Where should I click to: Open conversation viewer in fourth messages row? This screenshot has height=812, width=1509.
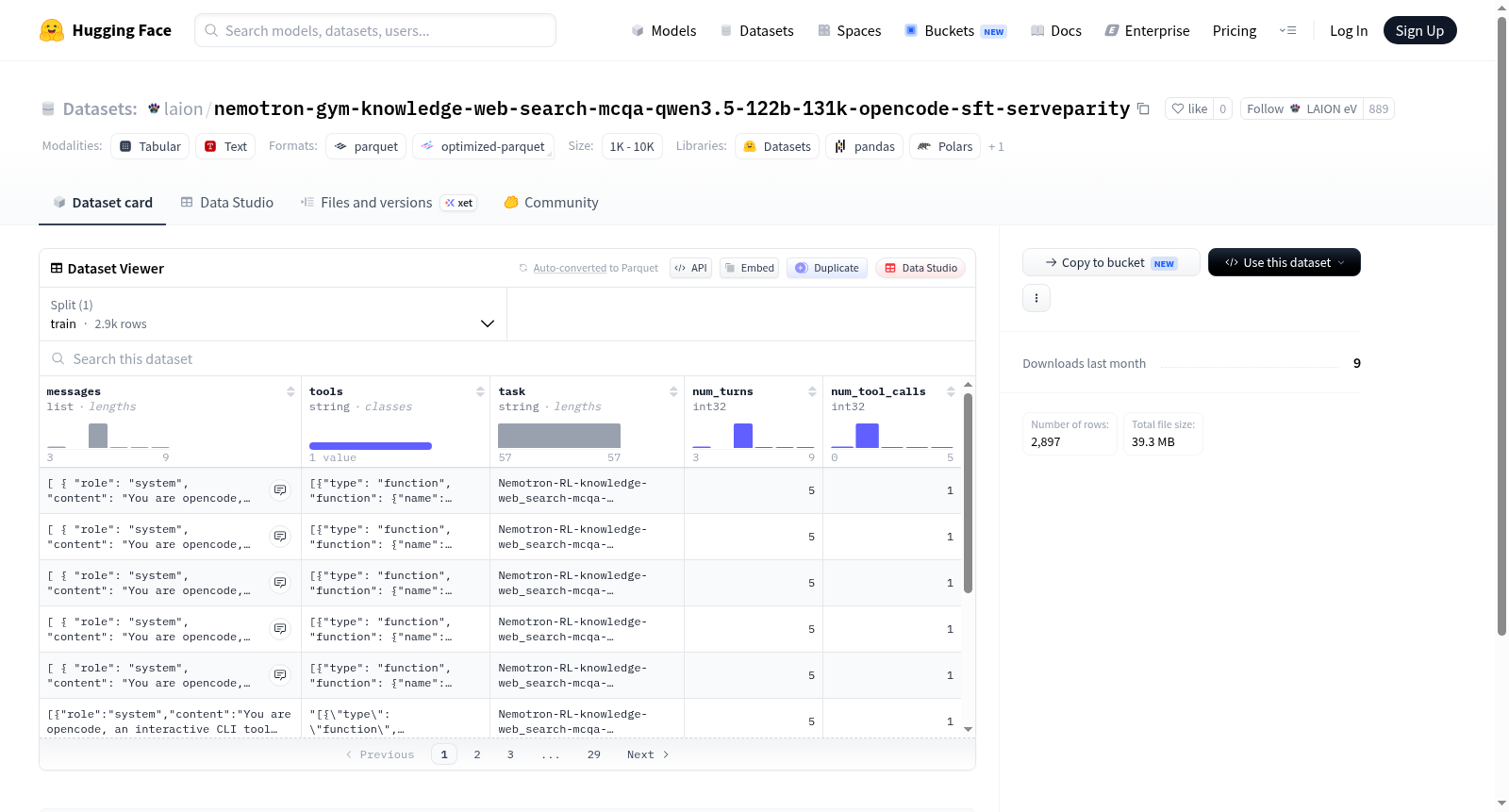280,629
